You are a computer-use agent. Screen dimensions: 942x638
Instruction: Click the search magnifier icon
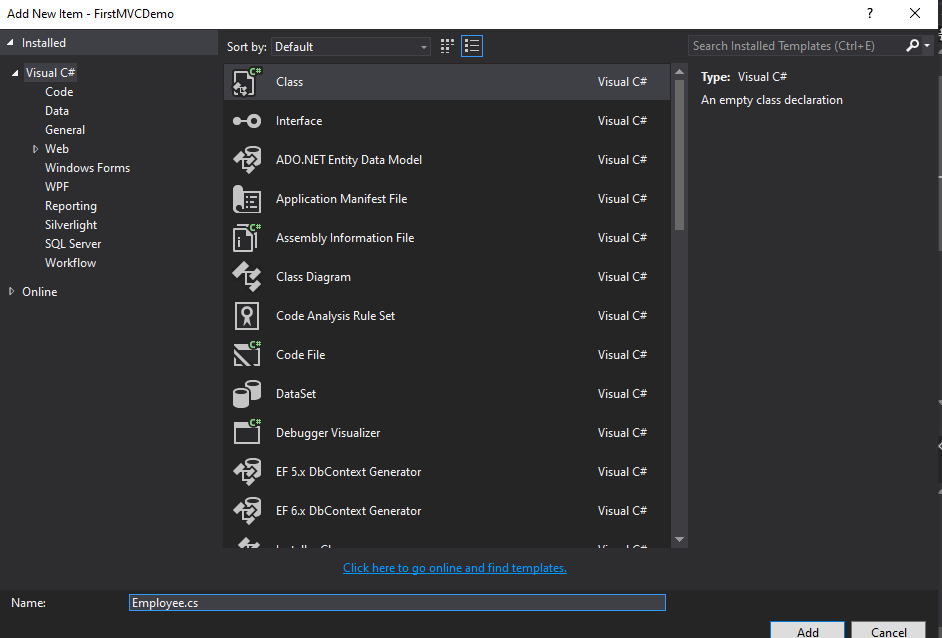912,46
